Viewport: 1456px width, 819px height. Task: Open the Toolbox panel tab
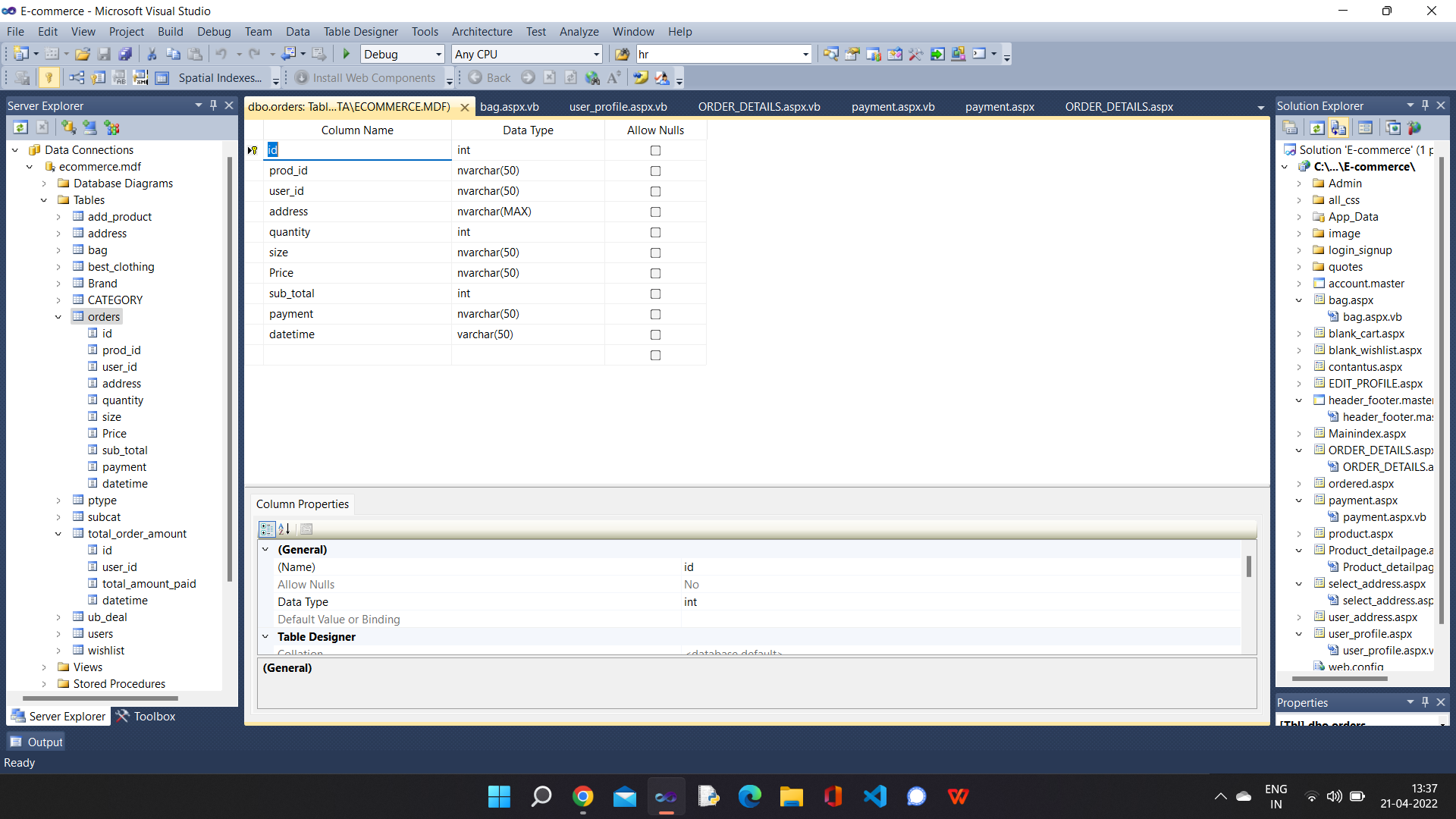click(146, 716)
